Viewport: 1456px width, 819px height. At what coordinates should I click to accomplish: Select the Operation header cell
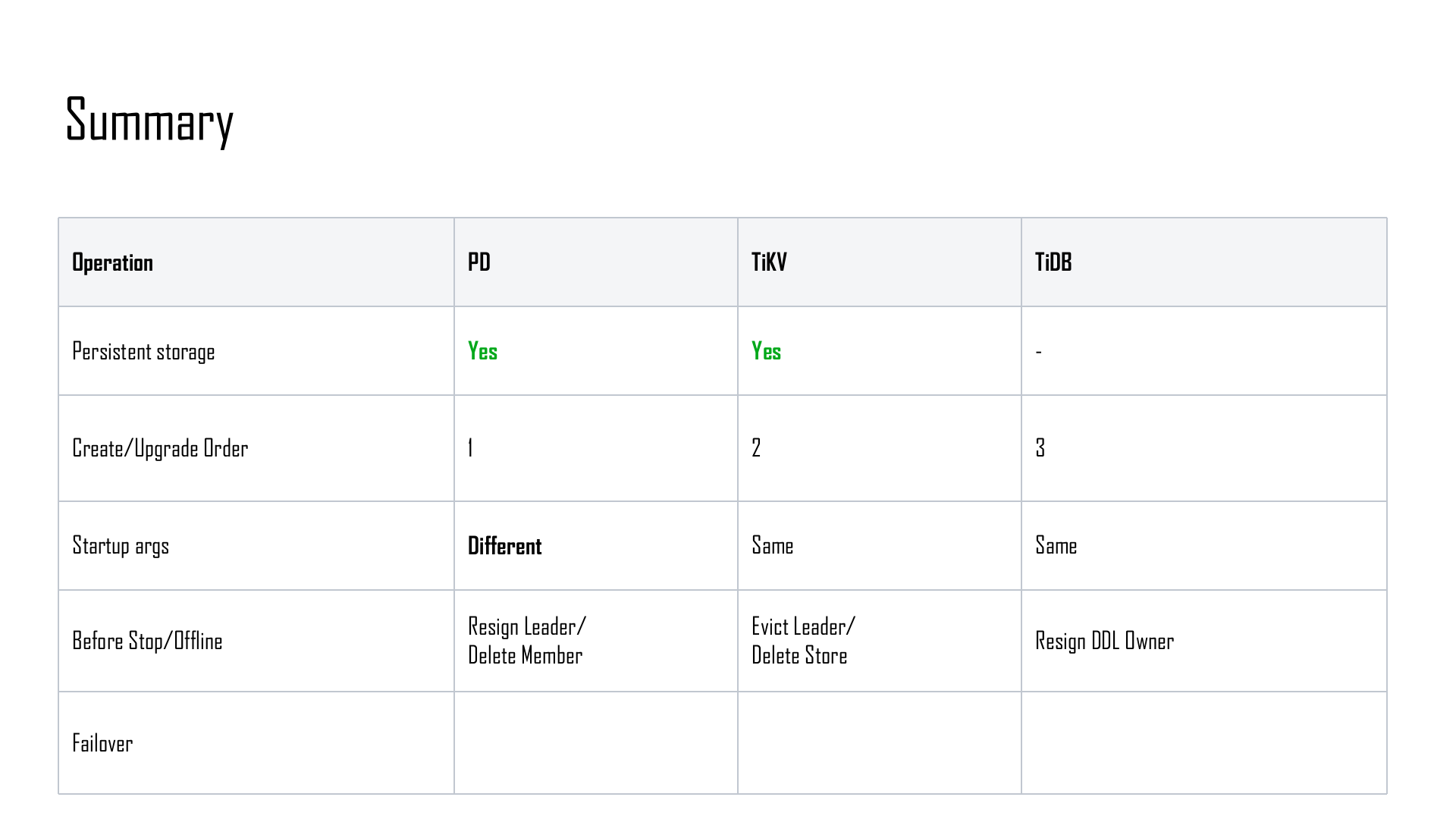[x=112, y=262]
